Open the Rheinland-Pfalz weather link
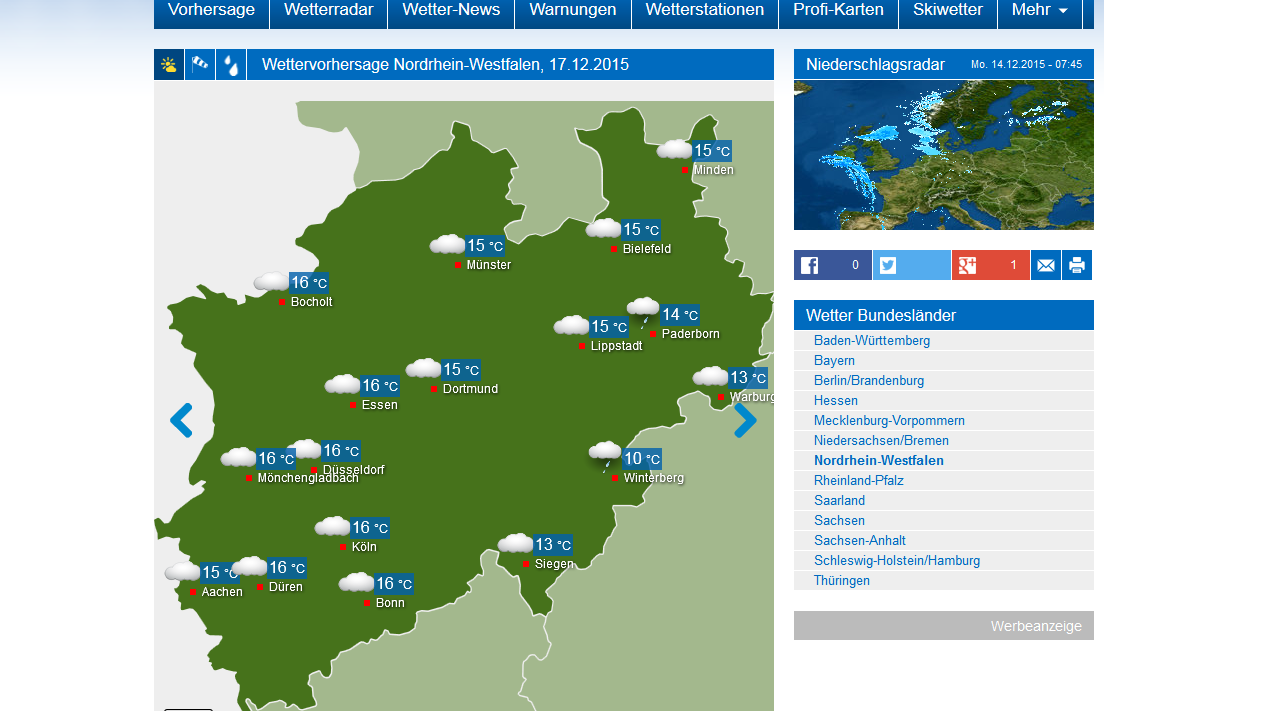Viewport: 1264px width, 711px height. 858,481
